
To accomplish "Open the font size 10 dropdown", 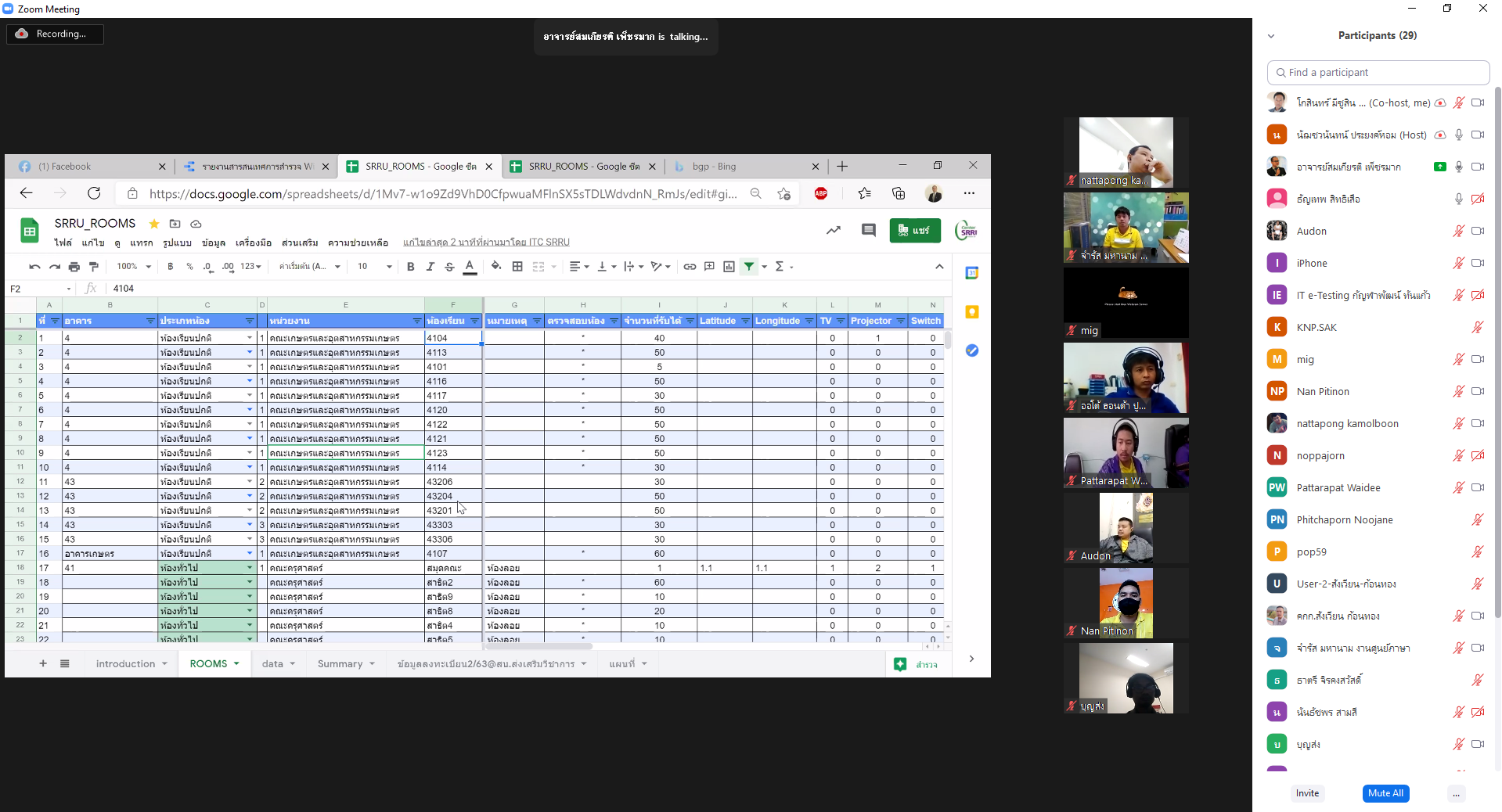I will click(x=374, y=267).
